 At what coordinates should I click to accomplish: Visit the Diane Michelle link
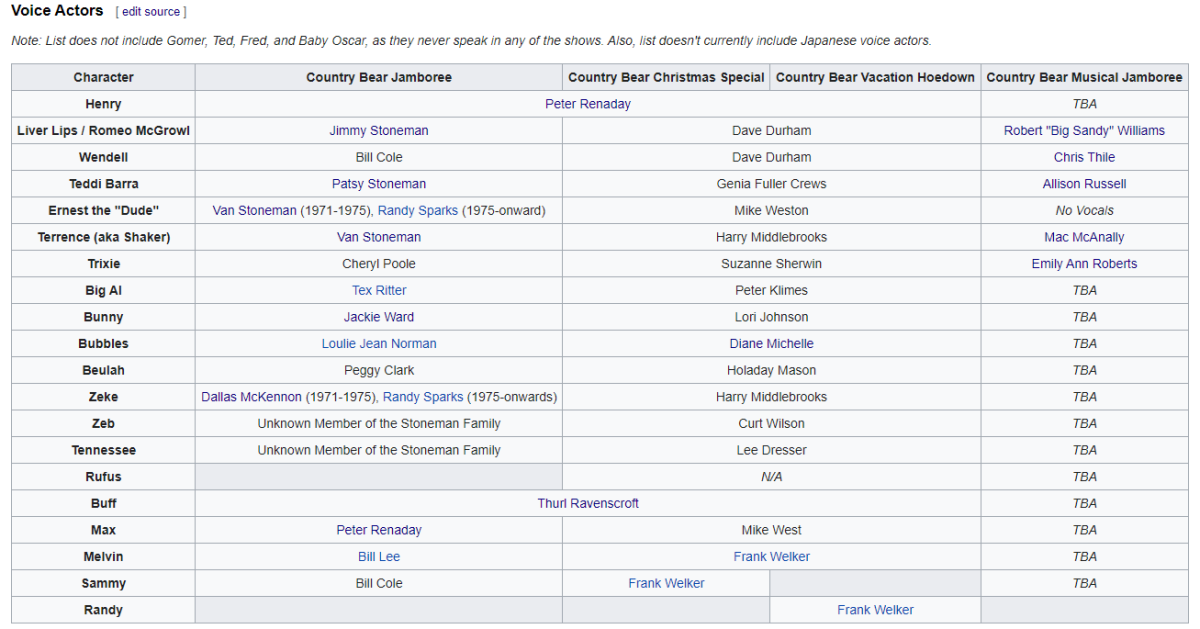771,344
